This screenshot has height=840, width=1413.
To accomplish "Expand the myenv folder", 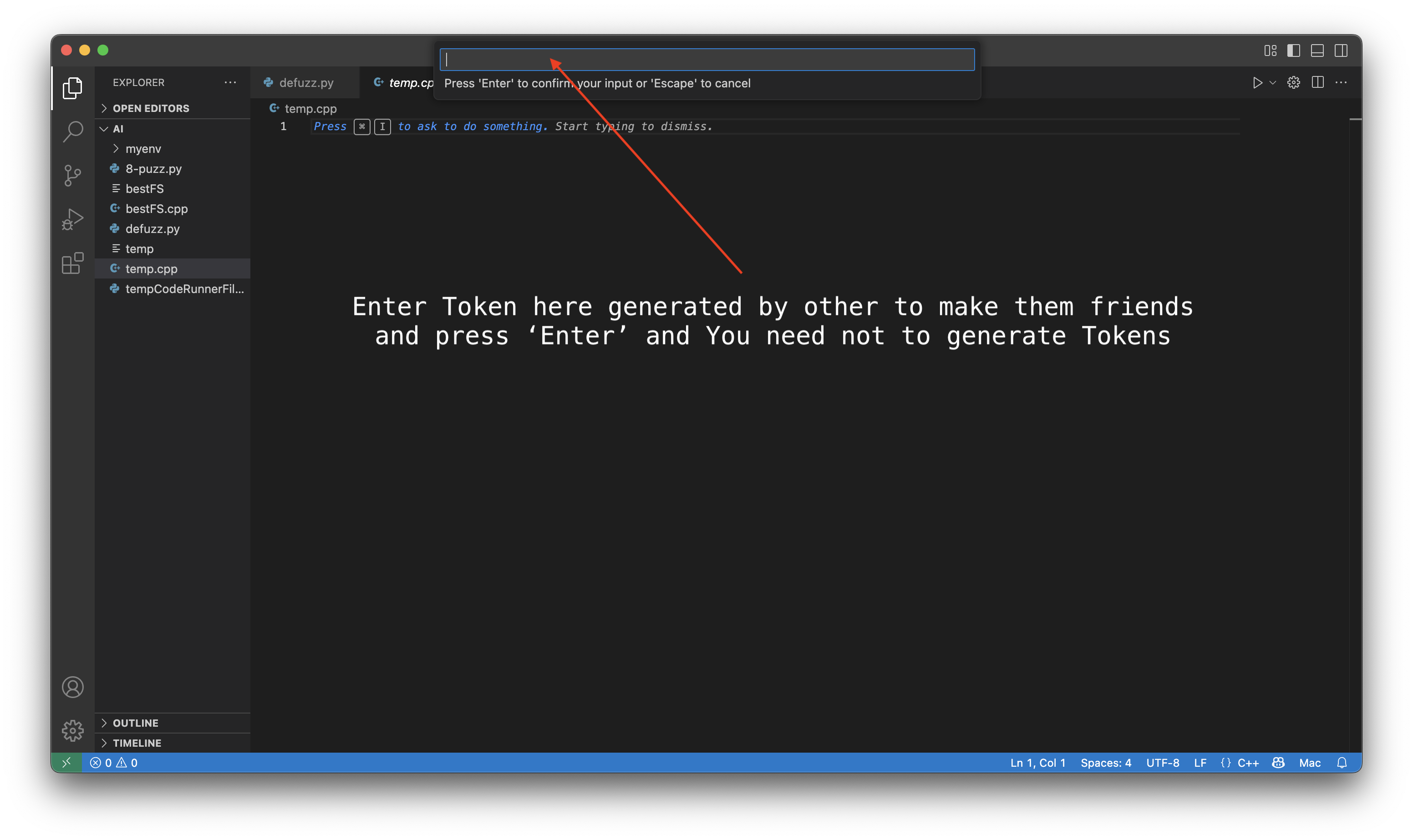I will click(143, 148).
